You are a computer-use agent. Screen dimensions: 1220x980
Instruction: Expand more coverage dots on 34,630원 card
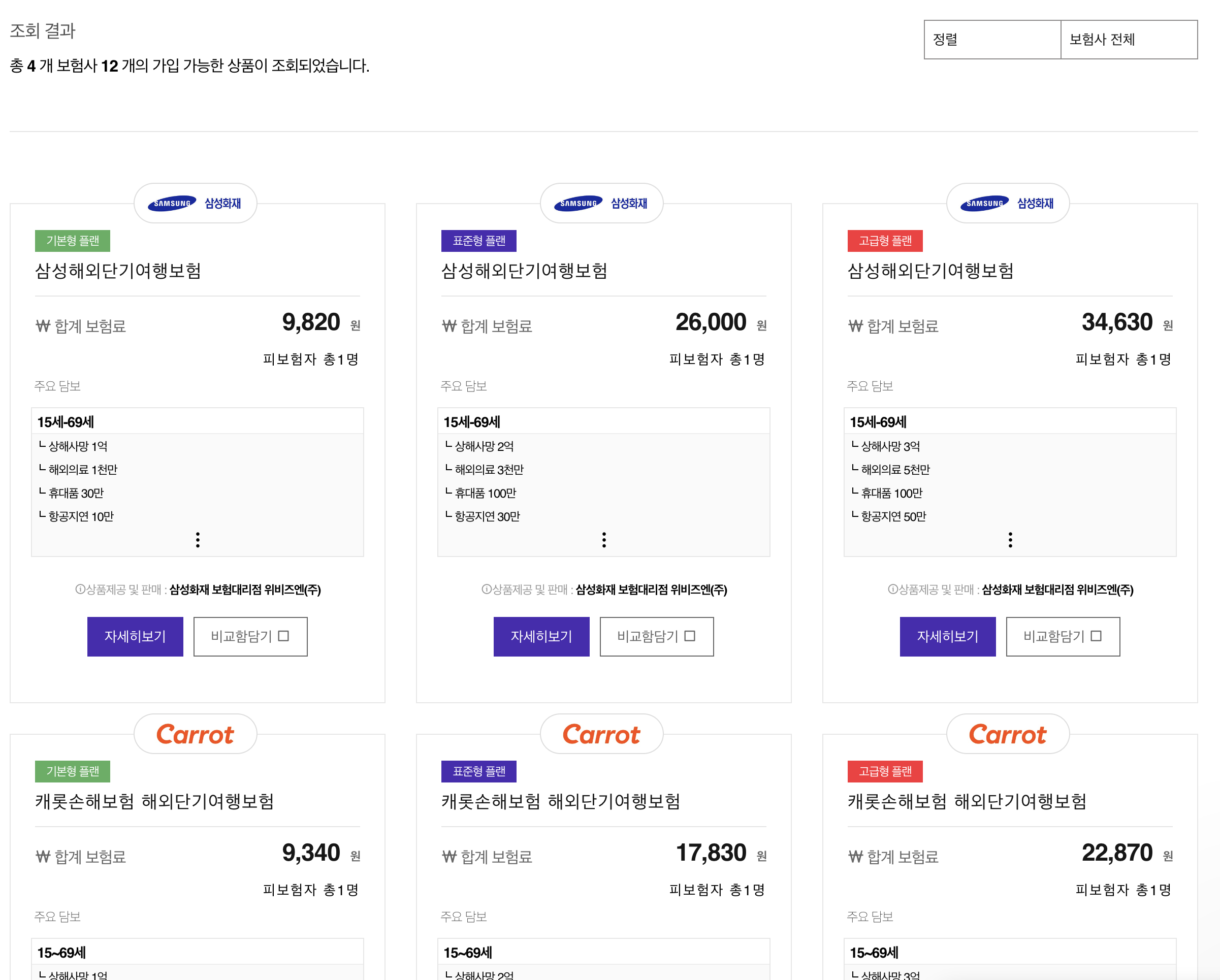click(x=1010, y=539)
